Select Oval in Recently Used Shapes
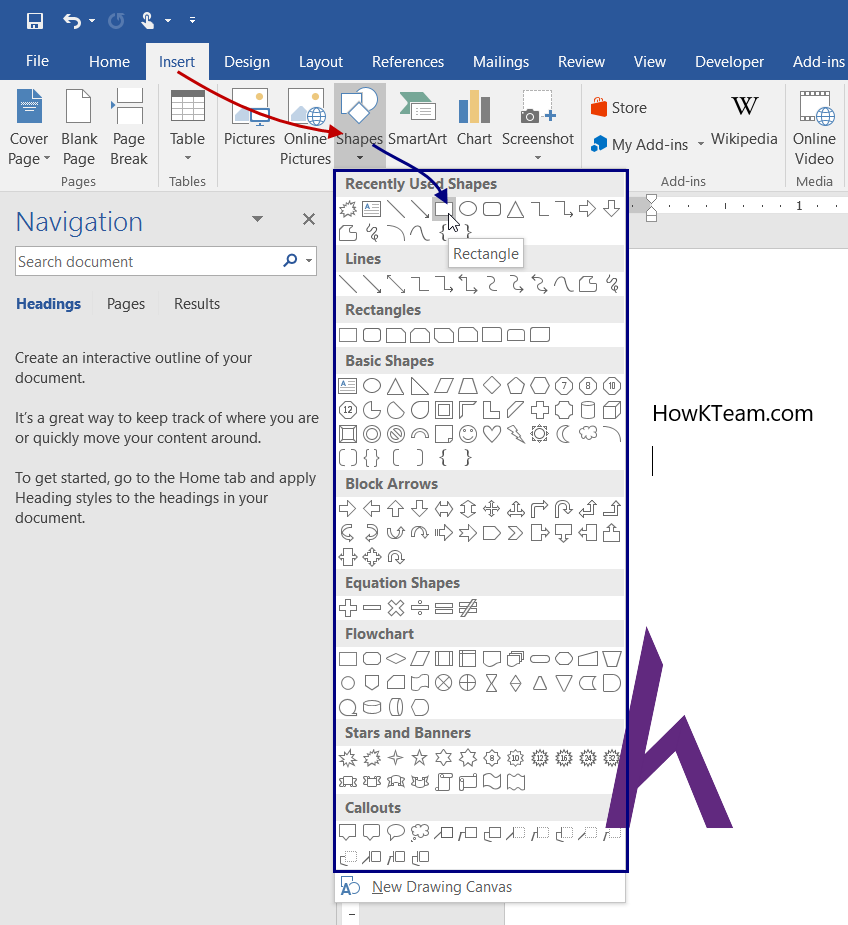848x925 pixels. point(467,209)
